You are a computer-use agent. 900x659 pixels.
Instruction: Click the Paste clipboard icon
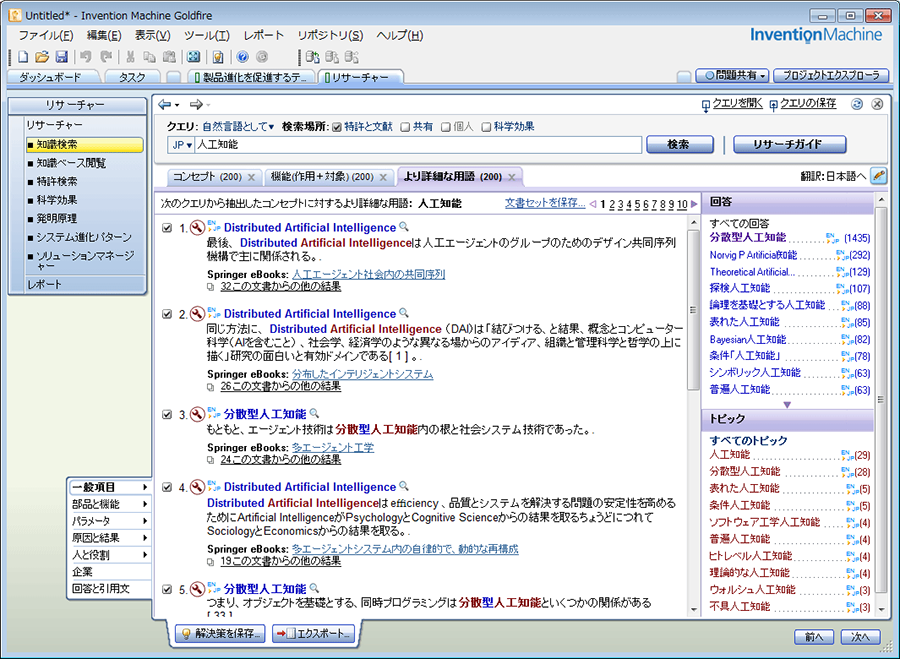pyautogui.click(x=169, y=57)
